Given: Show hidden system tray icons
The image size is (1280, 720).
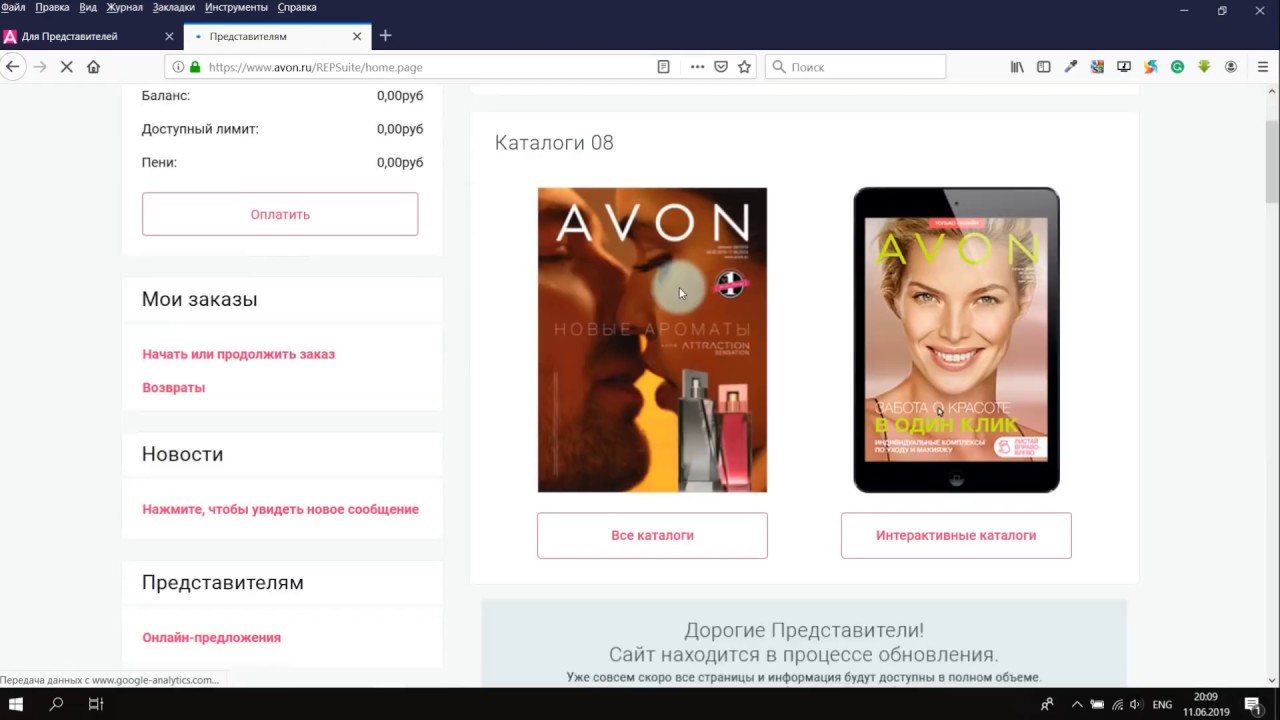Looking at the screenshot, I should pos(1077,704).
